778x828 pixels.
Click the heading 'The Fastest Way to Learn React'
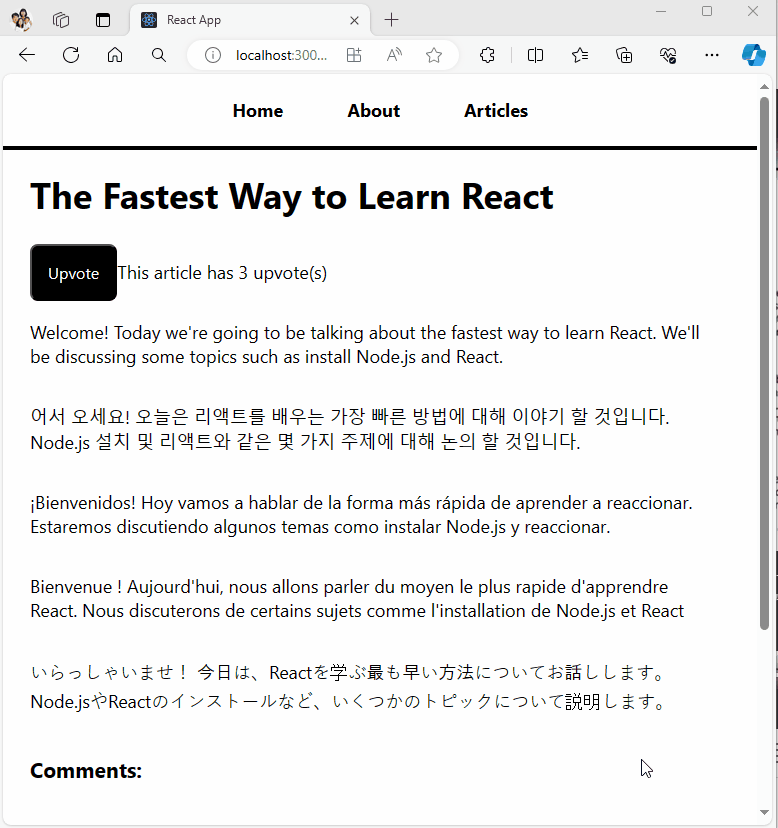pos(292,197)
